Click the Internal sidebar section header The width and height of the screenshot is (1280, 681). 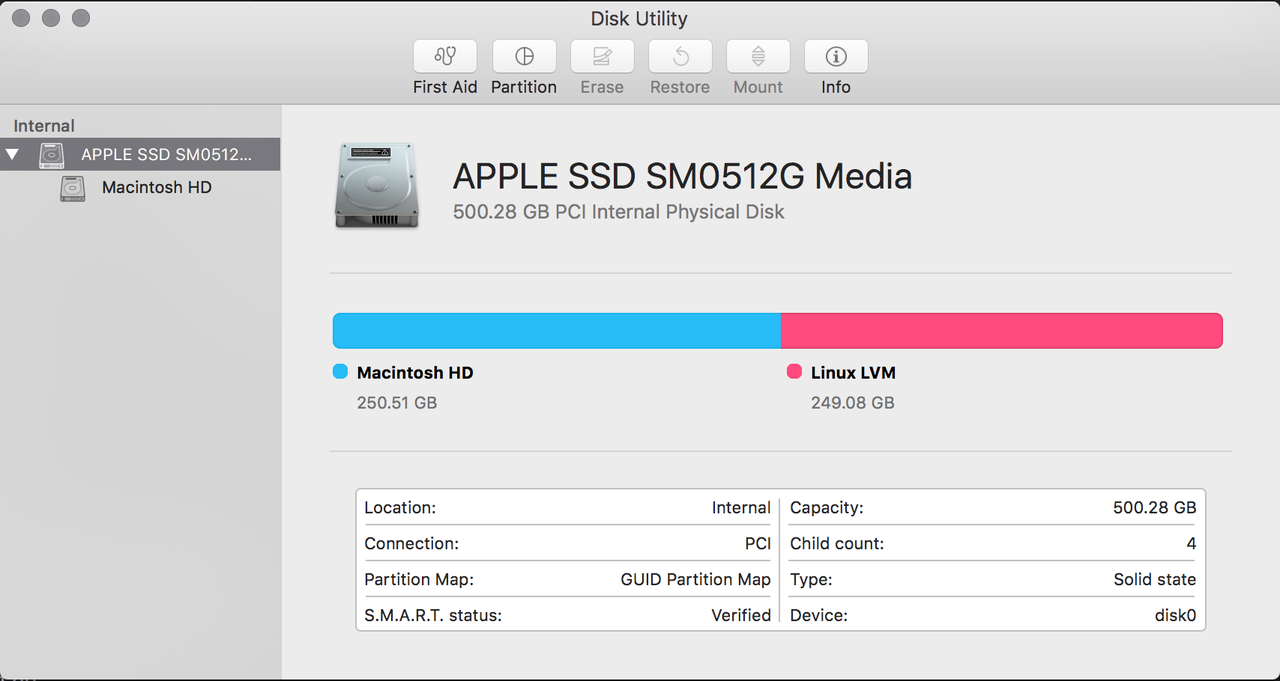[x=44, y=126]
